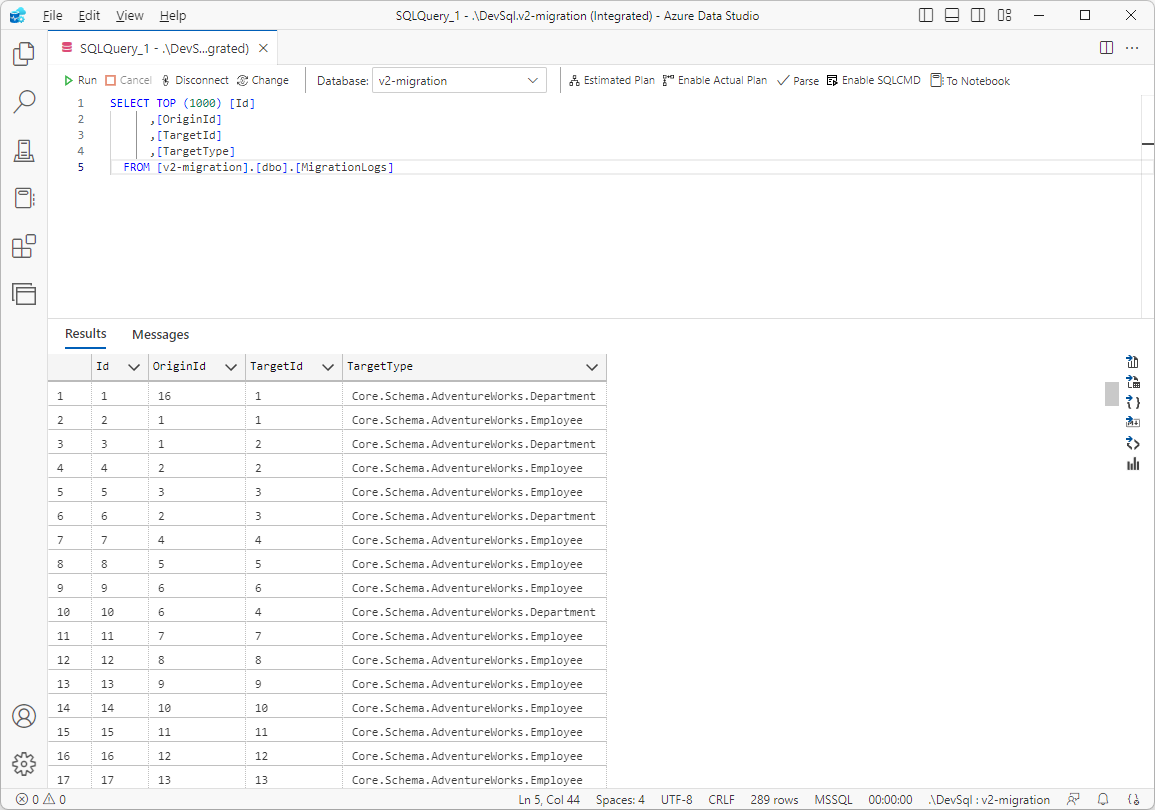Run the query
Image resolution: width=1155 pixels, height=810 pixels.
click(x=80, y=80)
